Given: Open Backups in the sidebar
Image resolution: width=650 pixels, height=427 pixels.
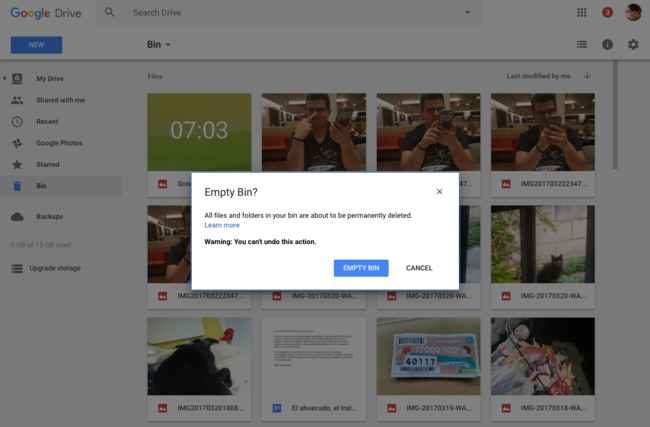Looking at the screenshot, I should pos(50,216).
